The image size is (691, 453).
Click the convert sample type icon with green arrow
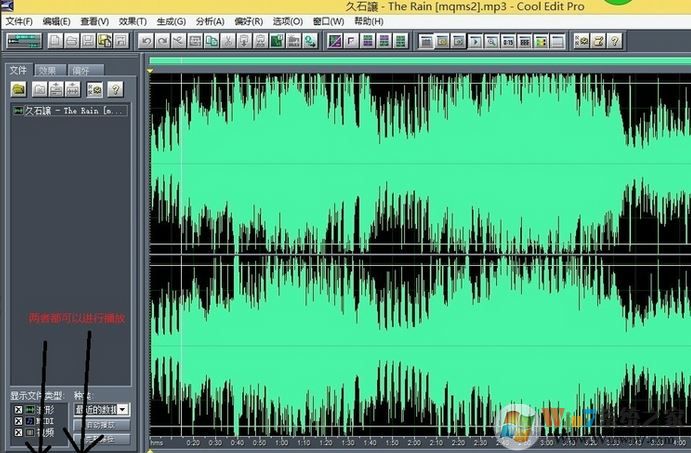coord(310,41)
